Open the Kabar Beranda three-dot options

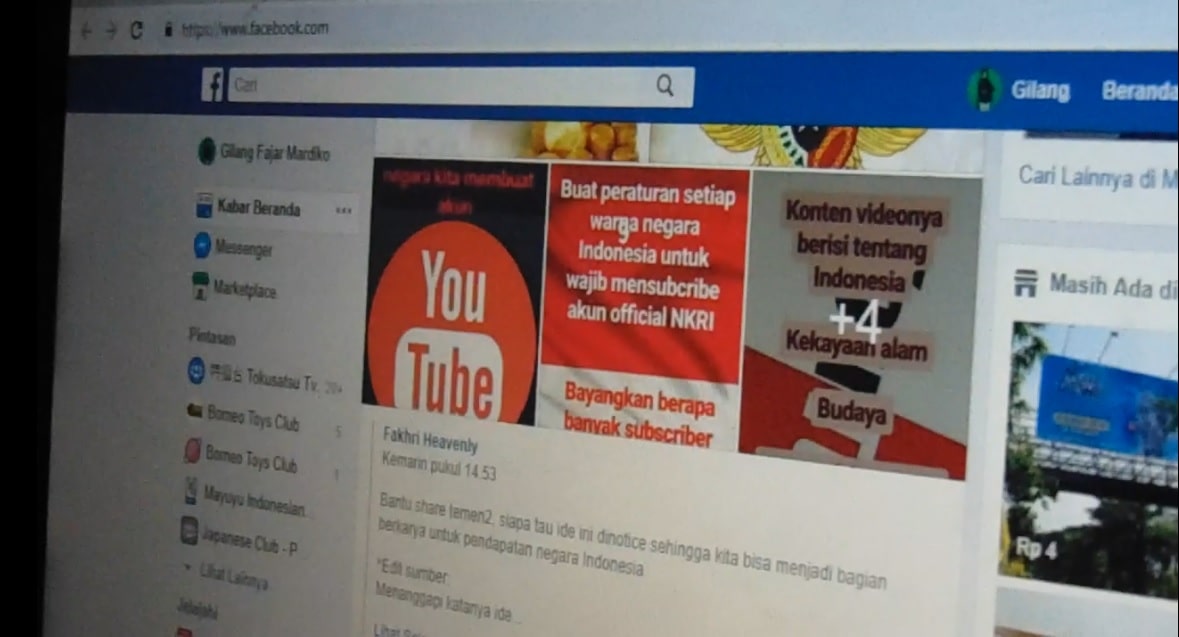(344, 211)
